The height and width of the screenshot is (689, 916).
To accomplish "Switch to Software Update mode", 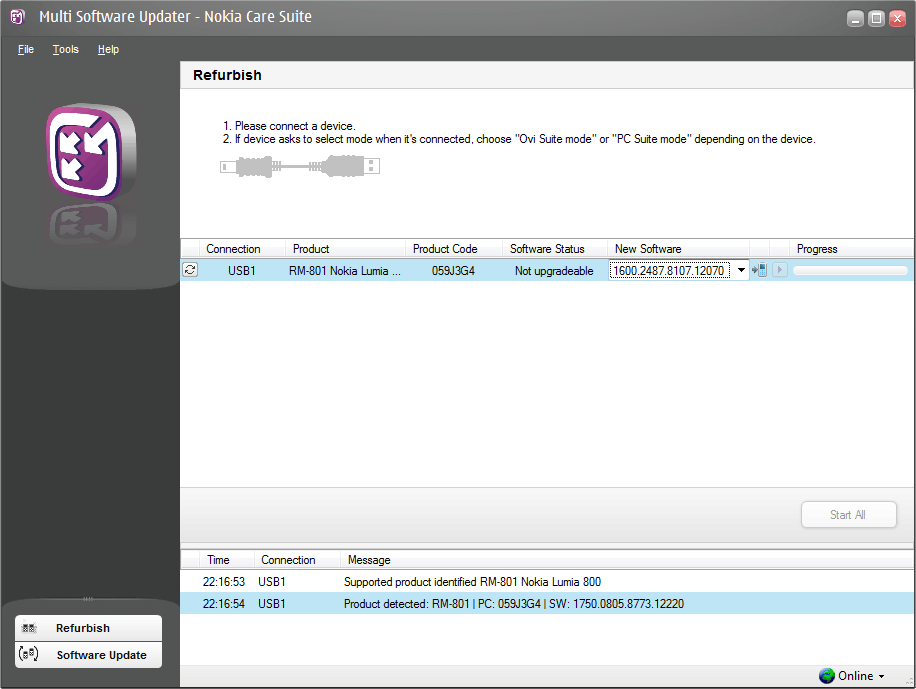I will (88, 655).
